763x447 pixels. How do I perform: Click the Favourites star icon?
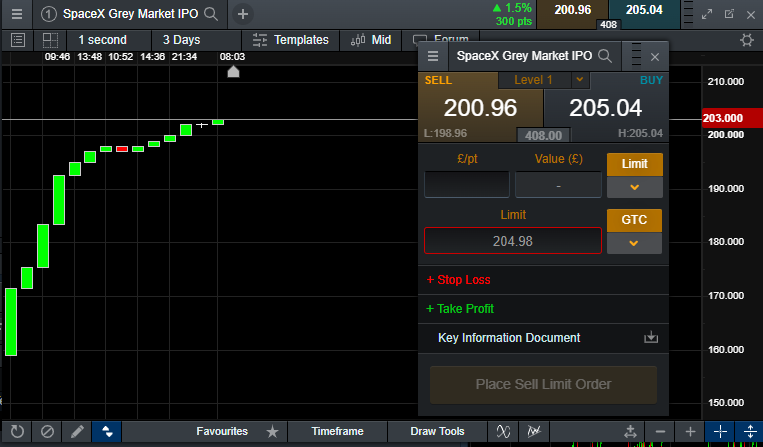click(272, 431)
